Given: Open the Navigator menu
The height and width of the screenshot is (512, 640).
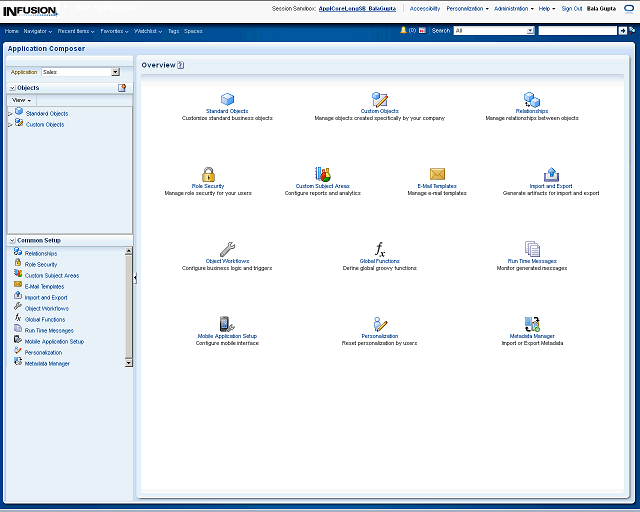Looking at the screenshot, I should click(38, 31).
